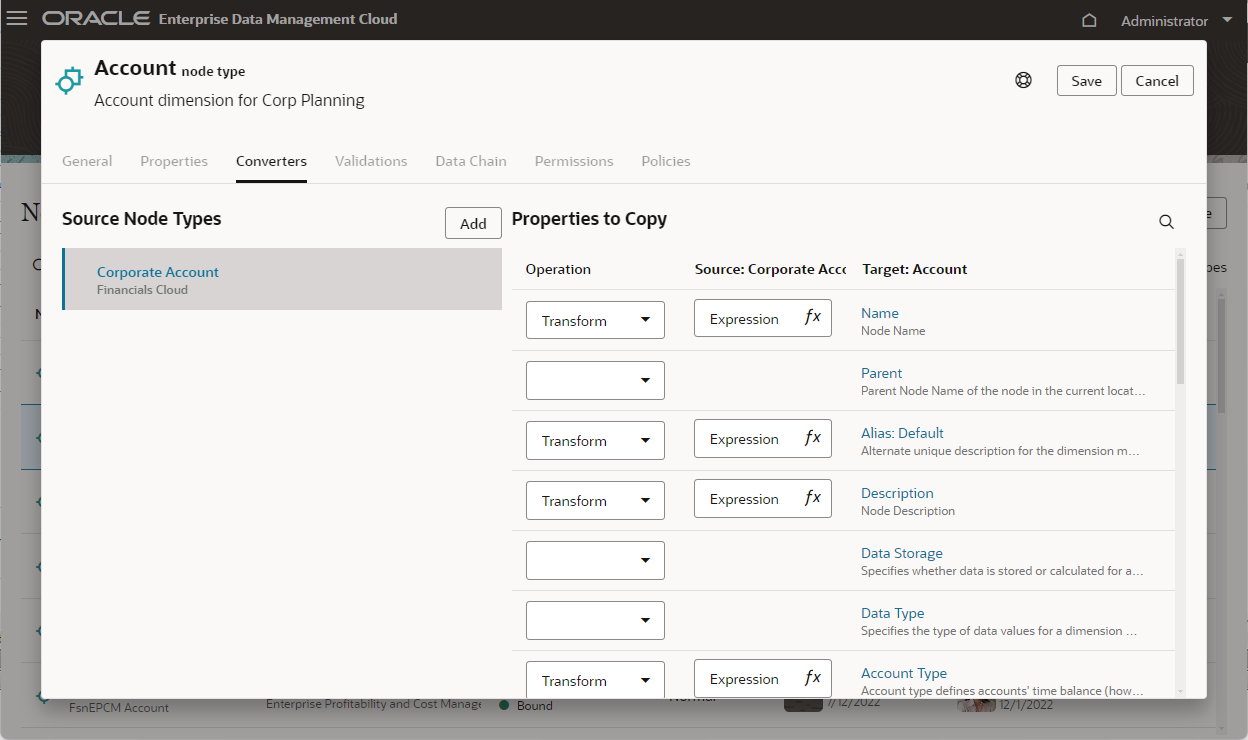Switch to the Properties tab
Screen dimensions: 1248x740
tap(174, 161)
